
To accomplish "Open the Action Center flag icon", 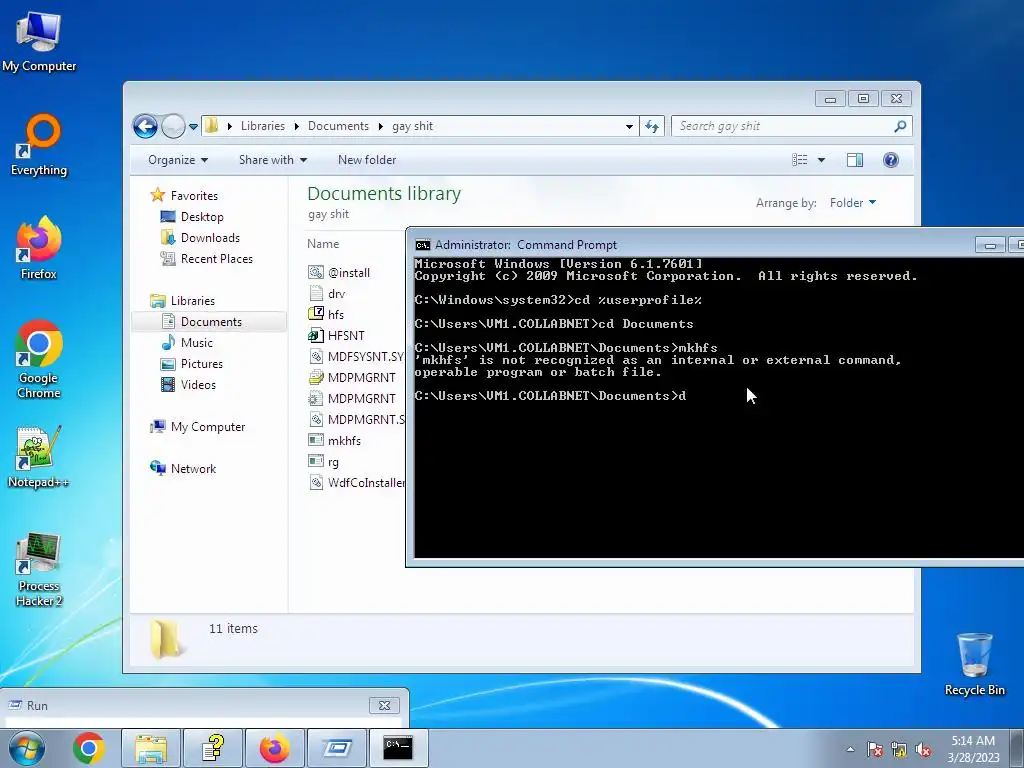I will coord(874,749).
